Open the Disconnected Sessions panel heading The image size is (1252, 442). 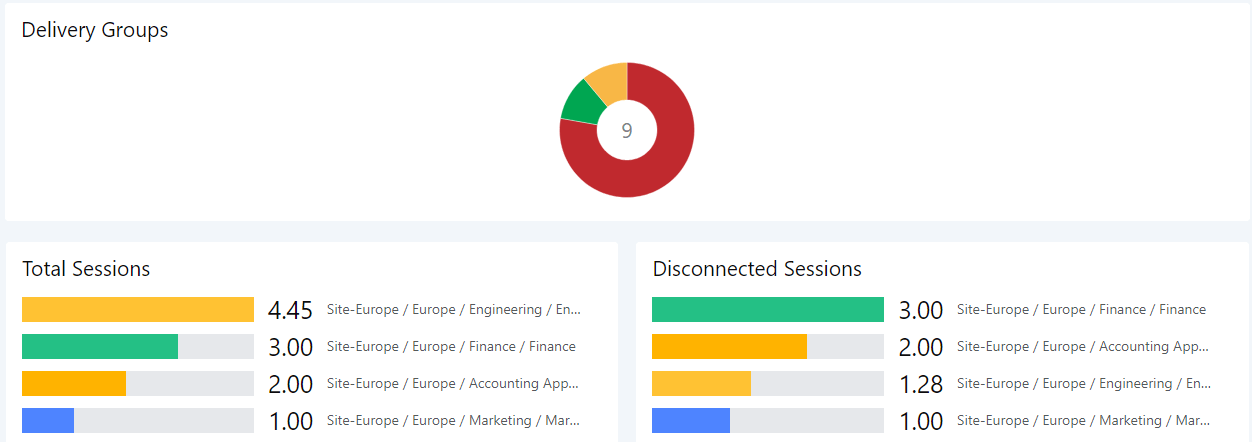click(x=757, y=269)
